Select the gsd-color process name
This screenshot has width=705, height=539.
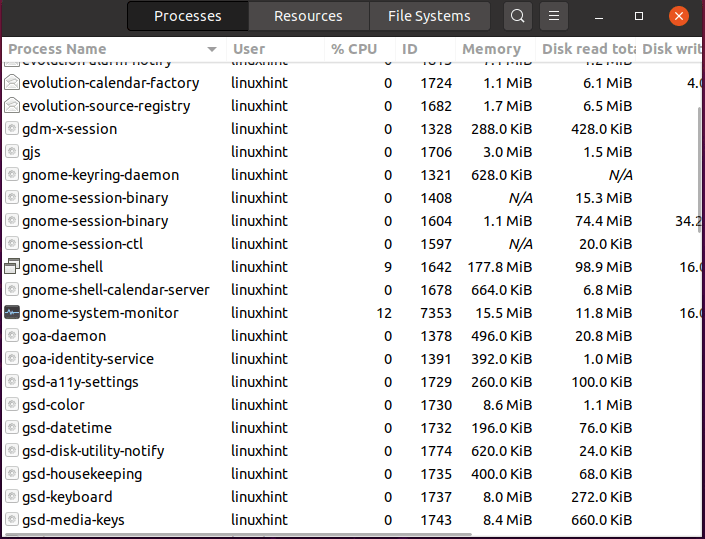pyautogui.click(x=53, y=405)
